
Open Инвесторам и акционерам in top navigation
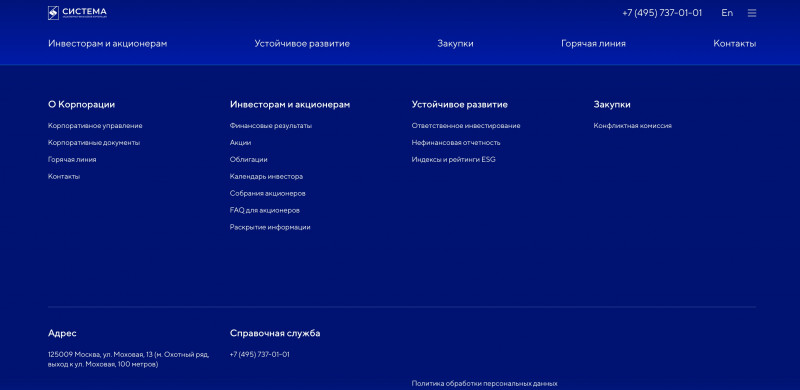pyautogui.click(x=108, y=43)
